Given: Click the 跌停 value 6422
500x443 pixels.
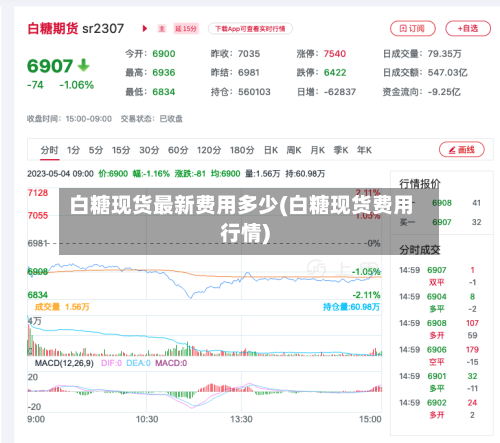Looking at the screenshot, I should tap(335, 73).
